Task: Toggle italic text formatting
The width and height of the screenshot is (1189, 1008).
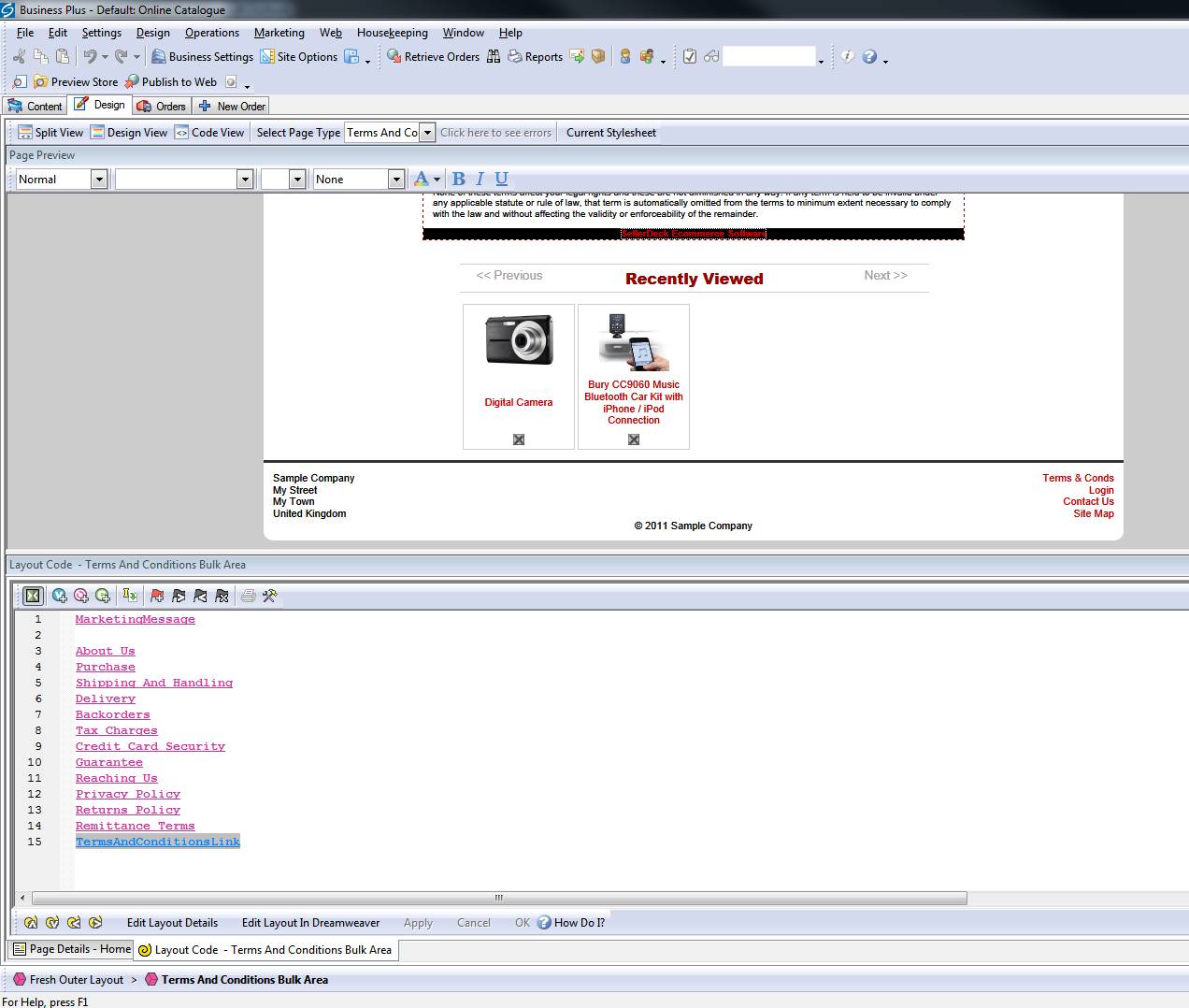Action: [480, 179]
